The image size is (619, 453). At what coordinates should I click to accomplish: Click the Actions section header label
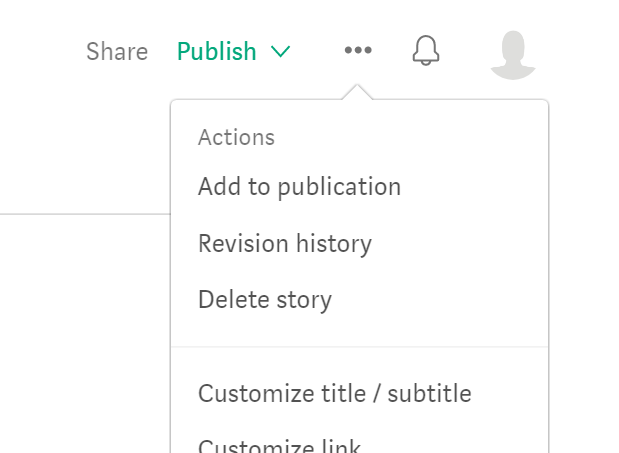click(236, 137)
